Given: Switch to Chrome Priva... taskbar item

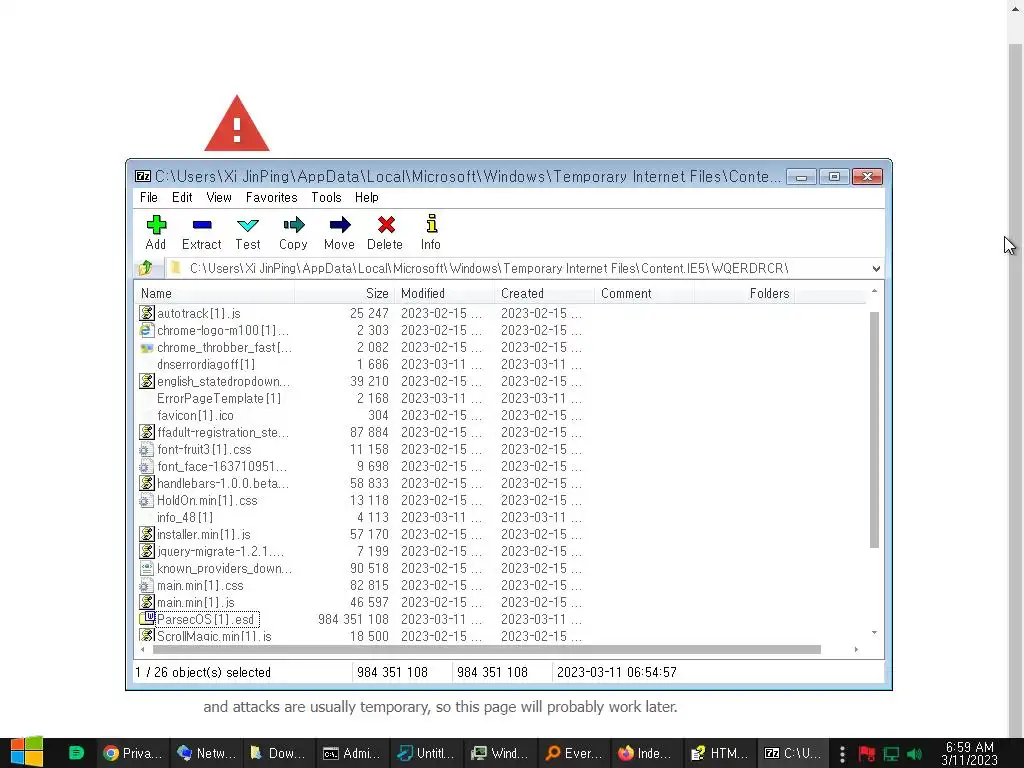Looking at the screenshot, I should point(133,753).
